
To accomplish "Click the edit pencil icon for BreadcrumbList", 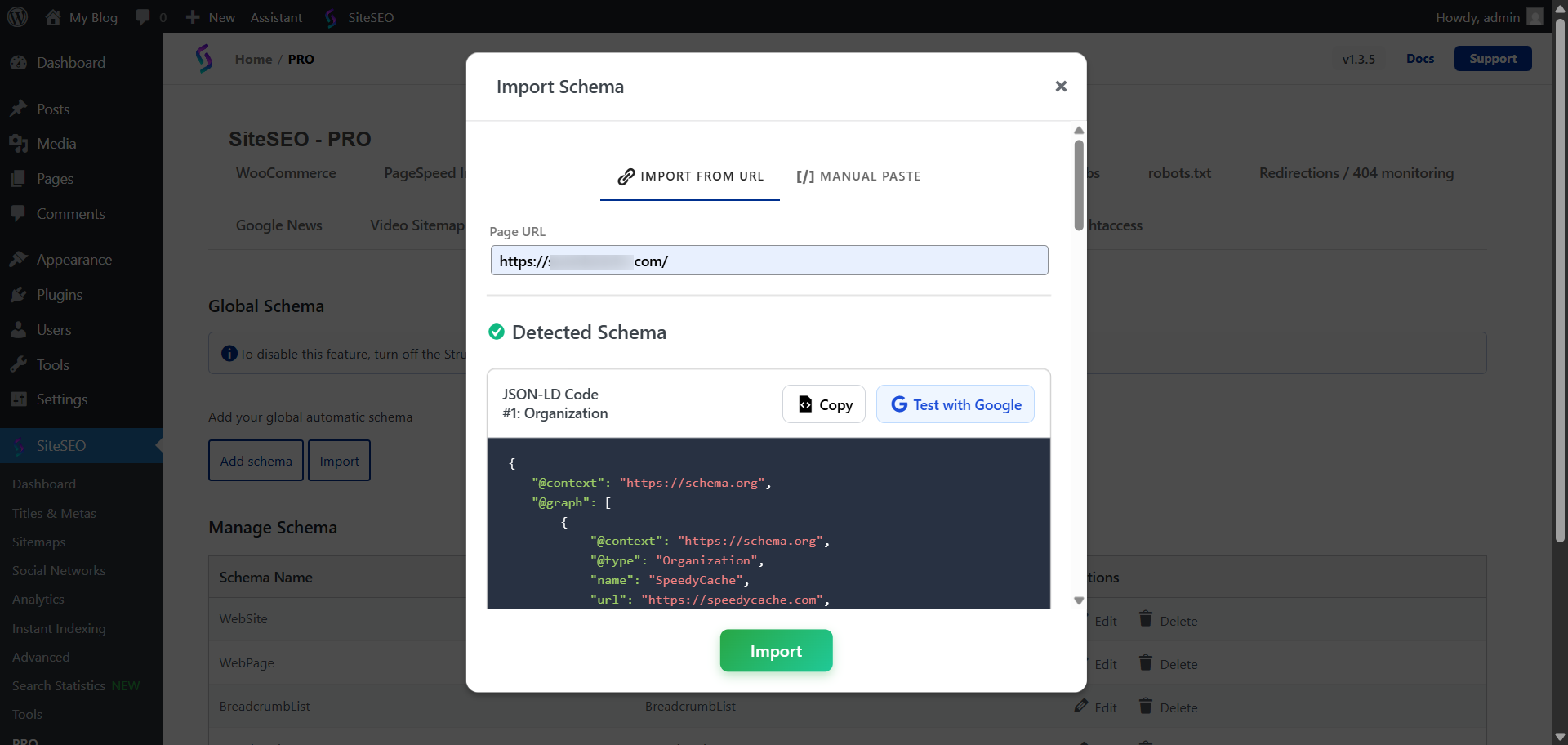I will point(1081,706).
